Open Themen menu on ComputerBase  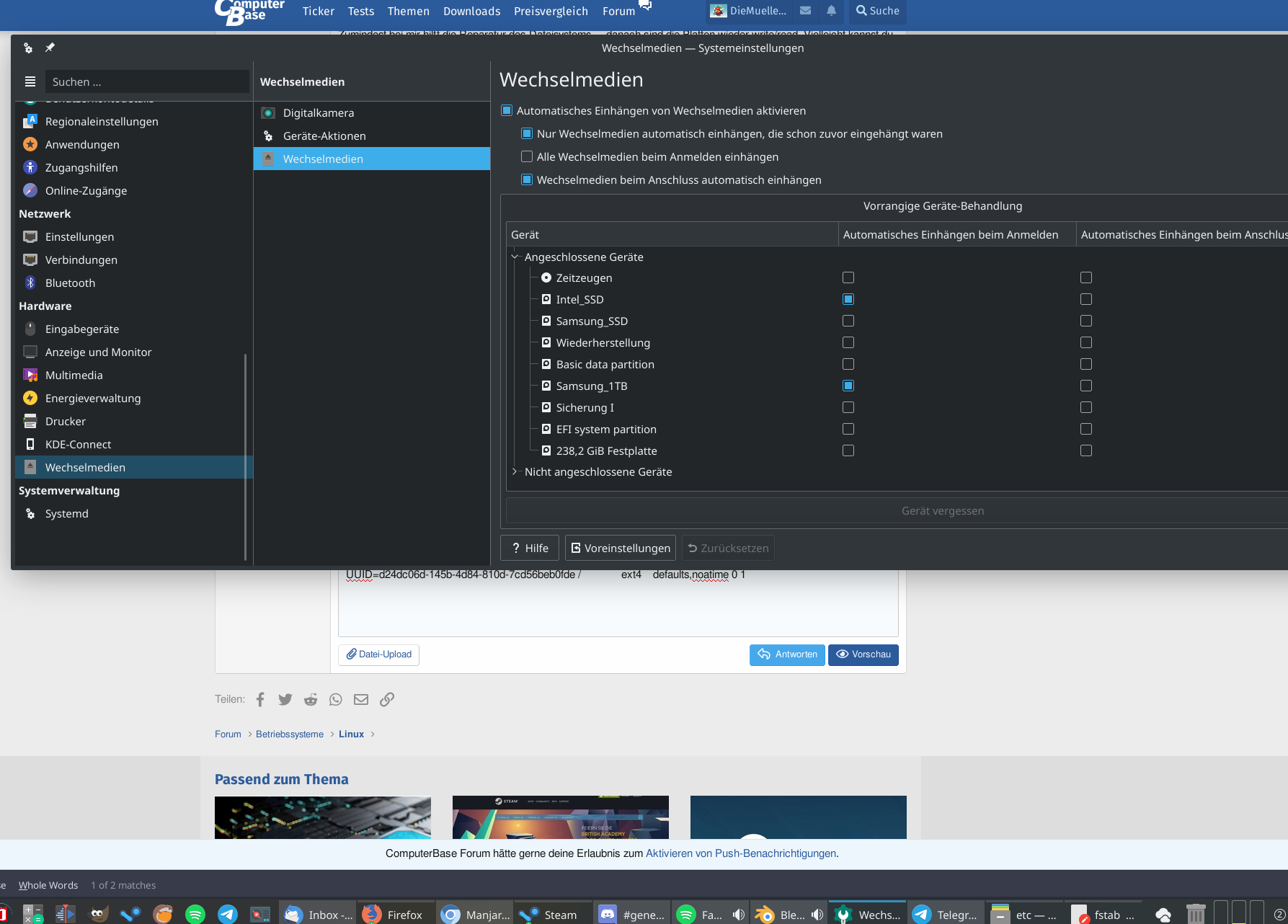point(409,11)
